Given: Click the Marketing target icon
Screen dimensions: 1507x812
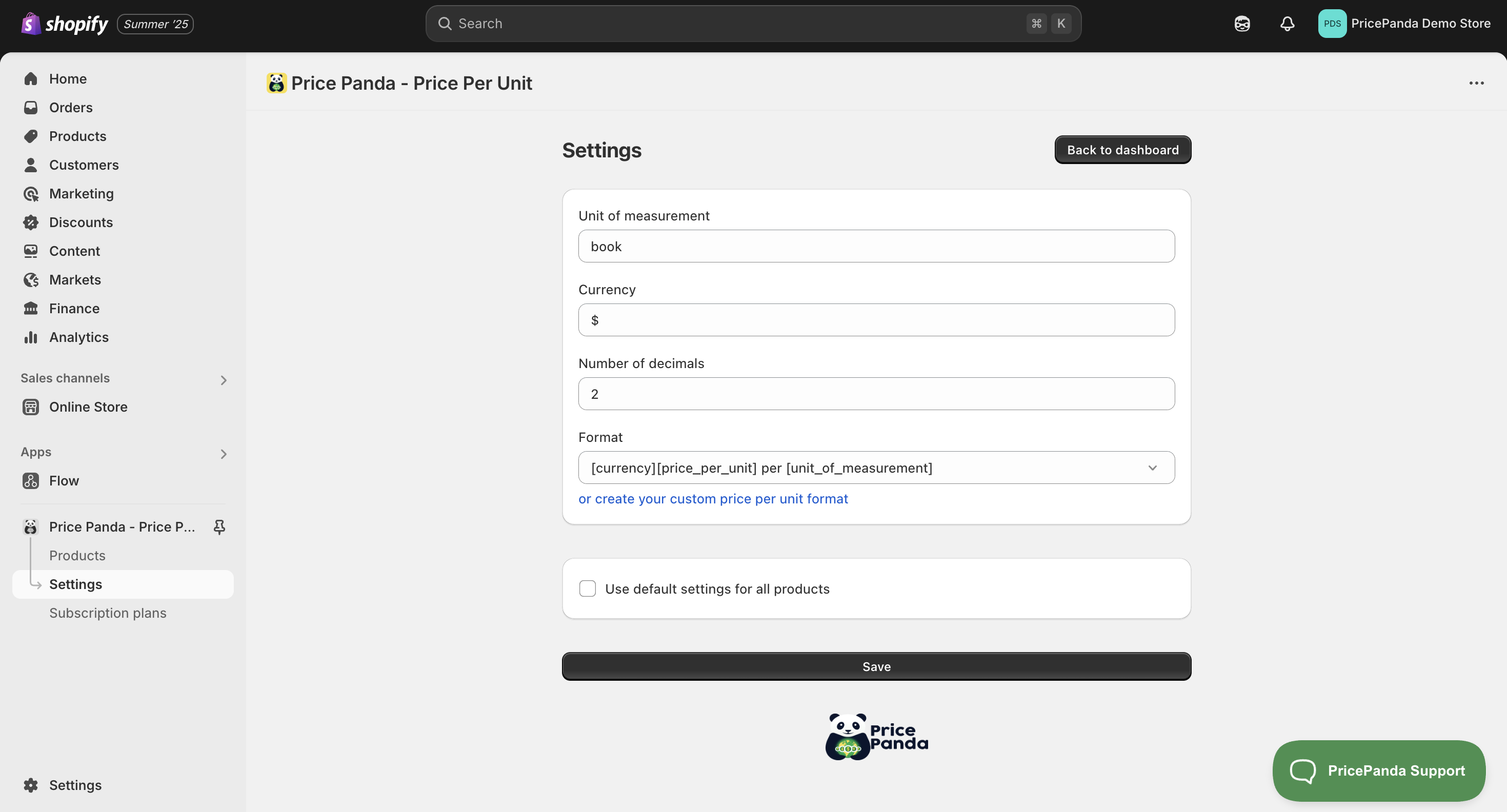Looking at the screenshot, I should click(x=31, y=194).
